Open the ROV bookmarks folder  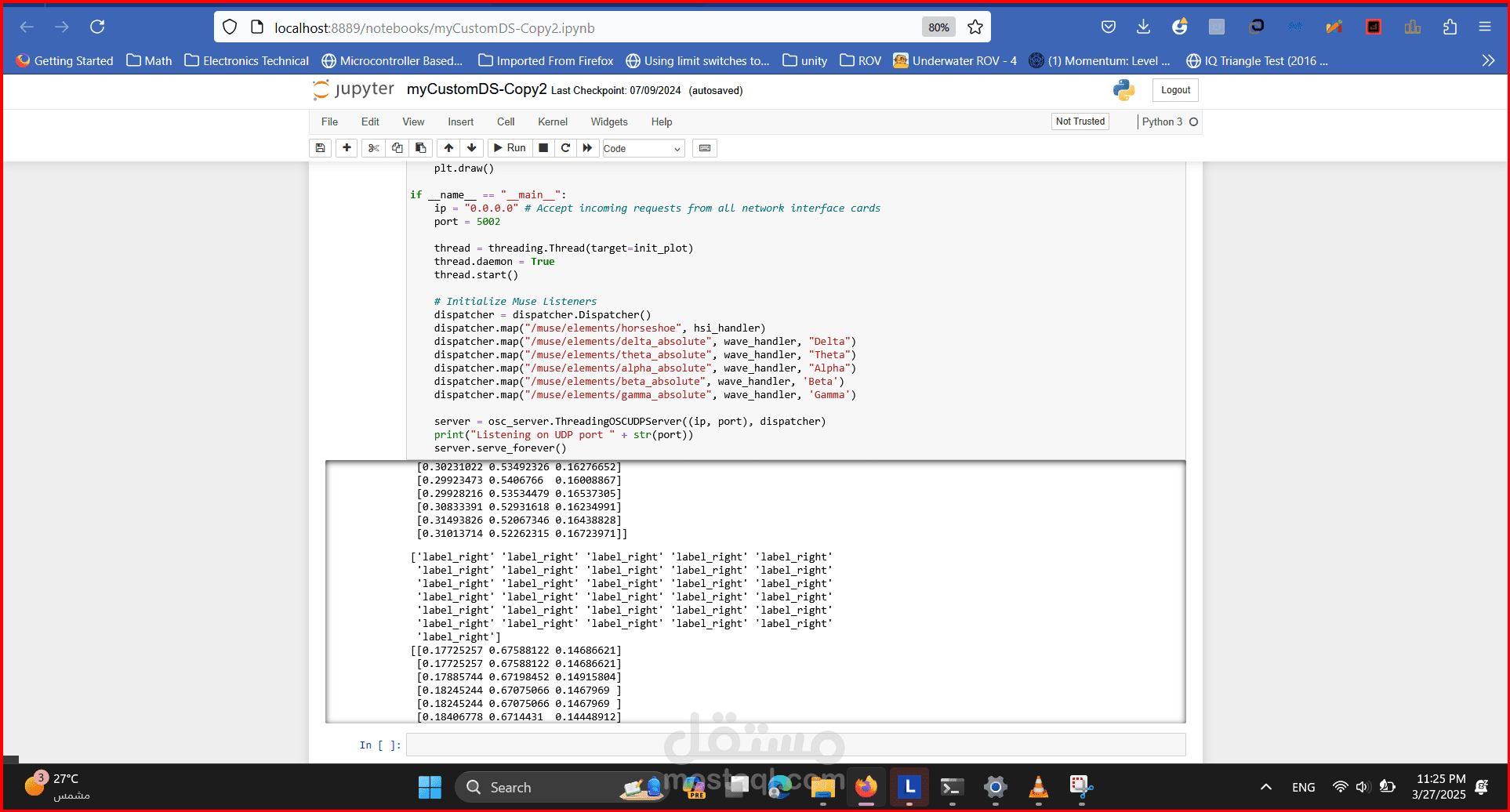coord(860,61)
